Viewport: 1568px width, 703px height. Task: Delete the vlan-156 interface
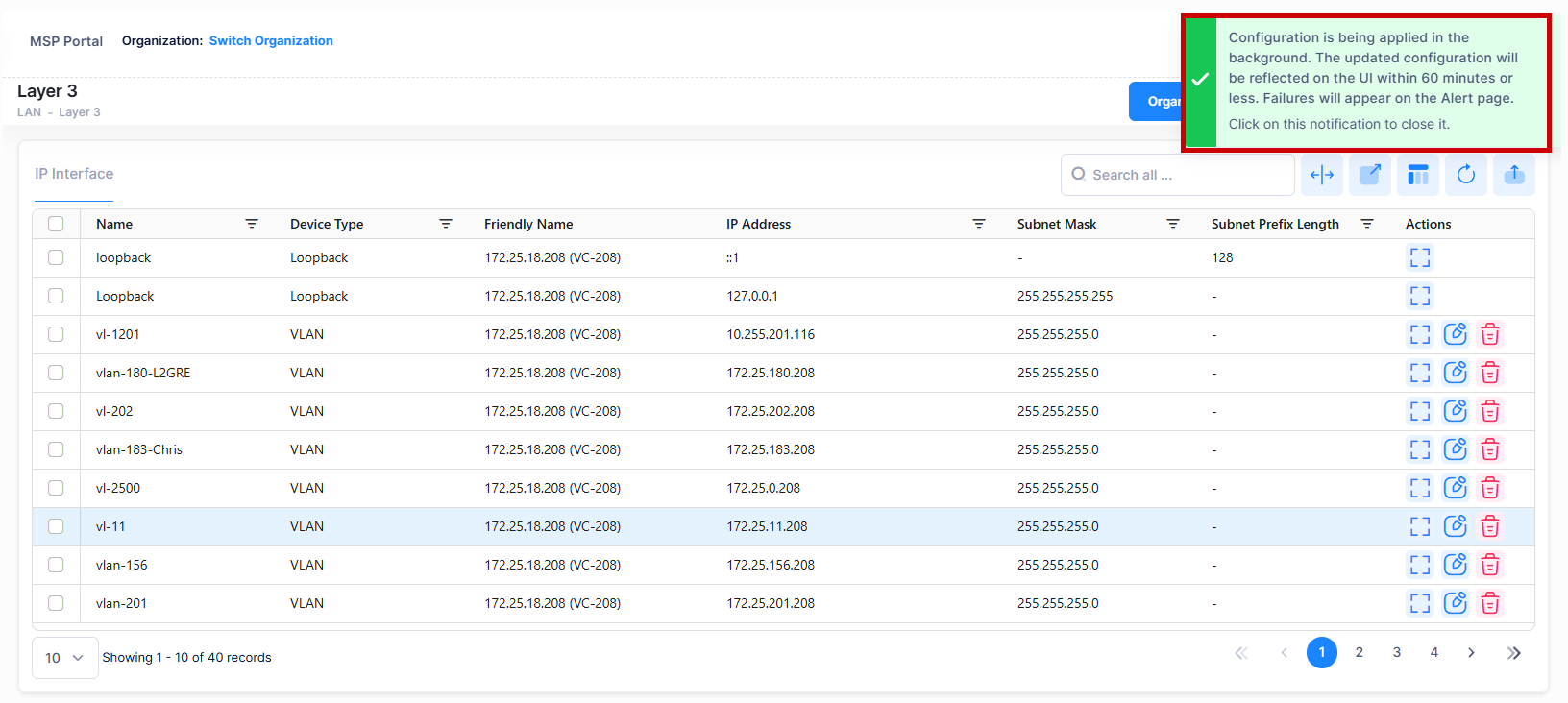tap(1489, 565)
